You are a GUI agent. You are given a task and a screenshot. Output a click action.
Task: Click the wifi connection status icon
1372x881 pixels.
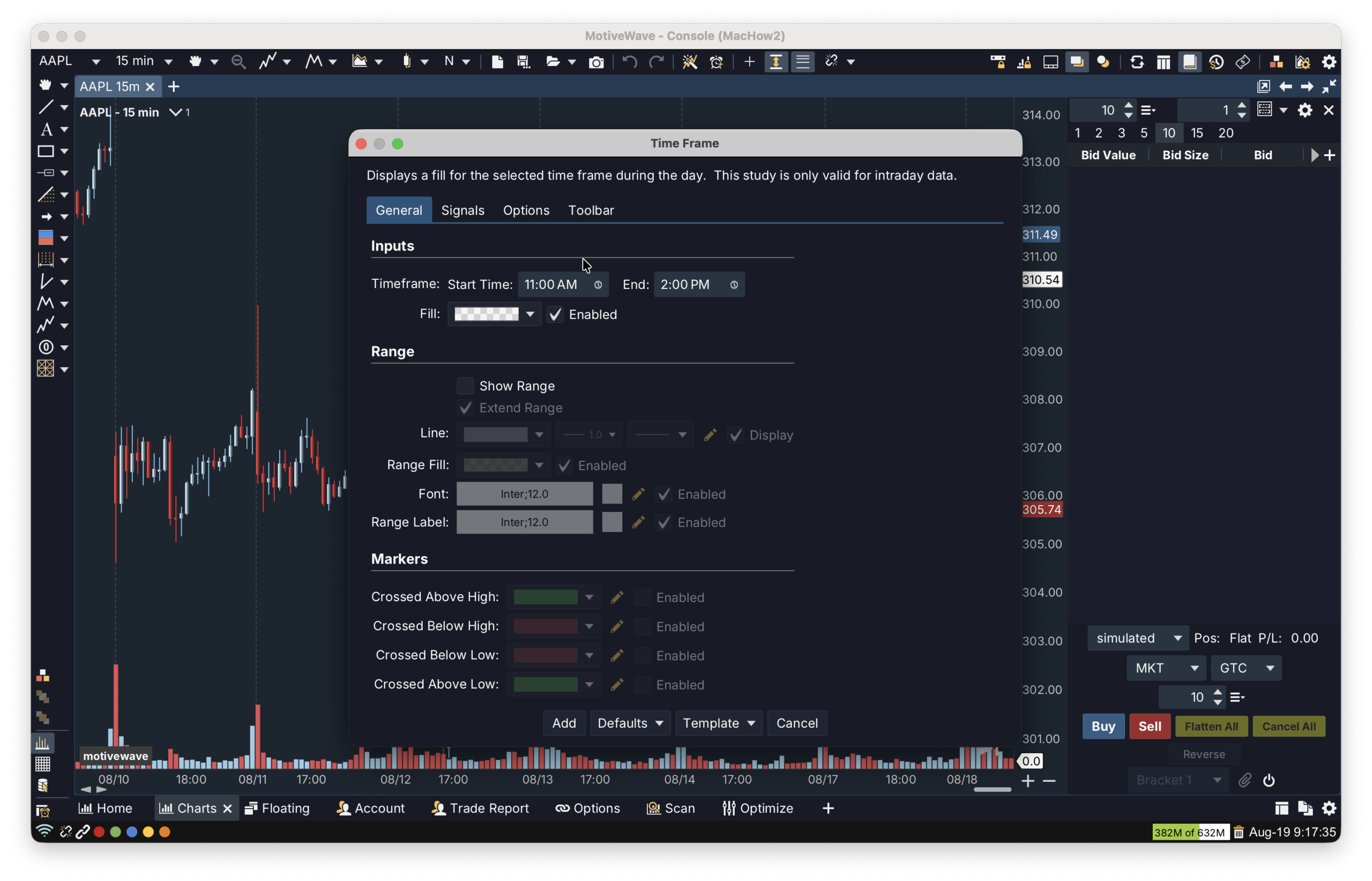pos(44,831)
